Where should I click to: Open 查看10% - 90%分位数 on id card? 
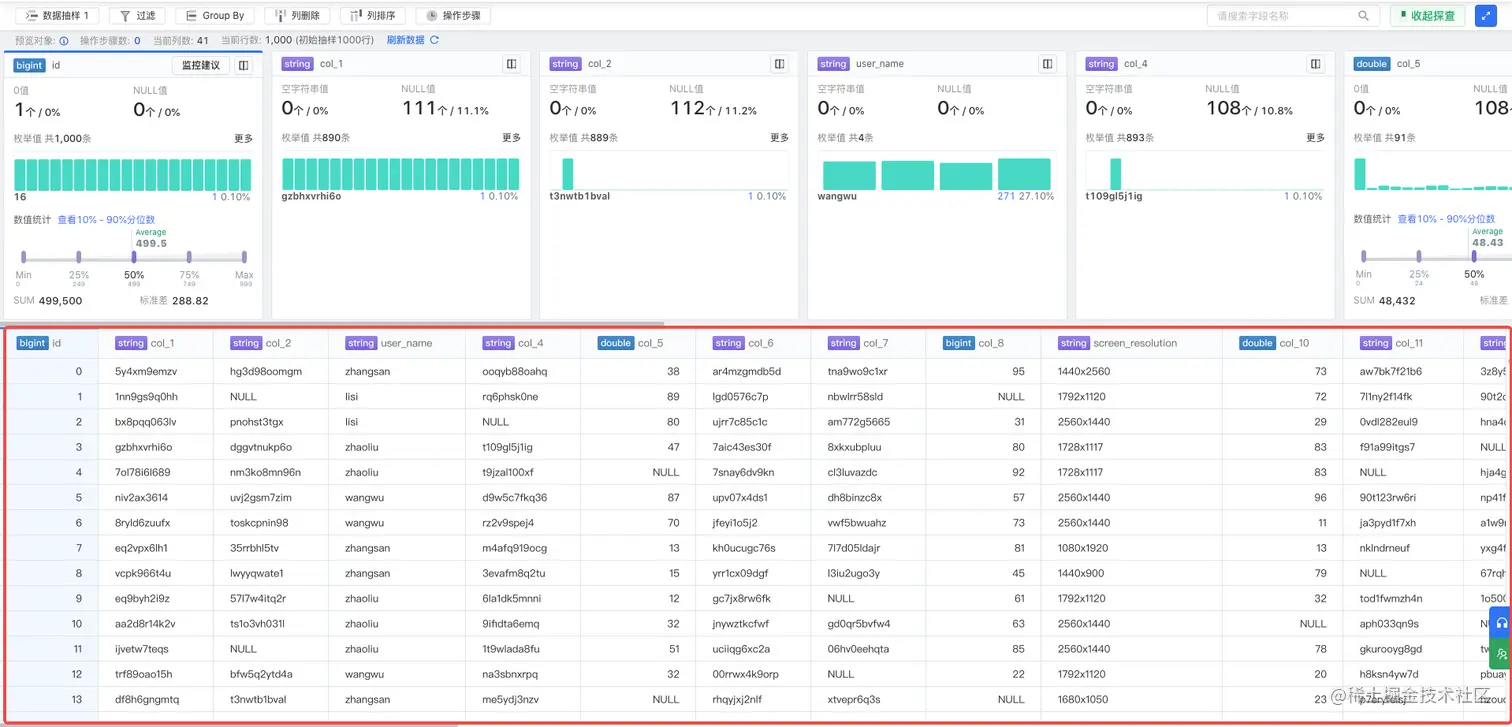106,219
